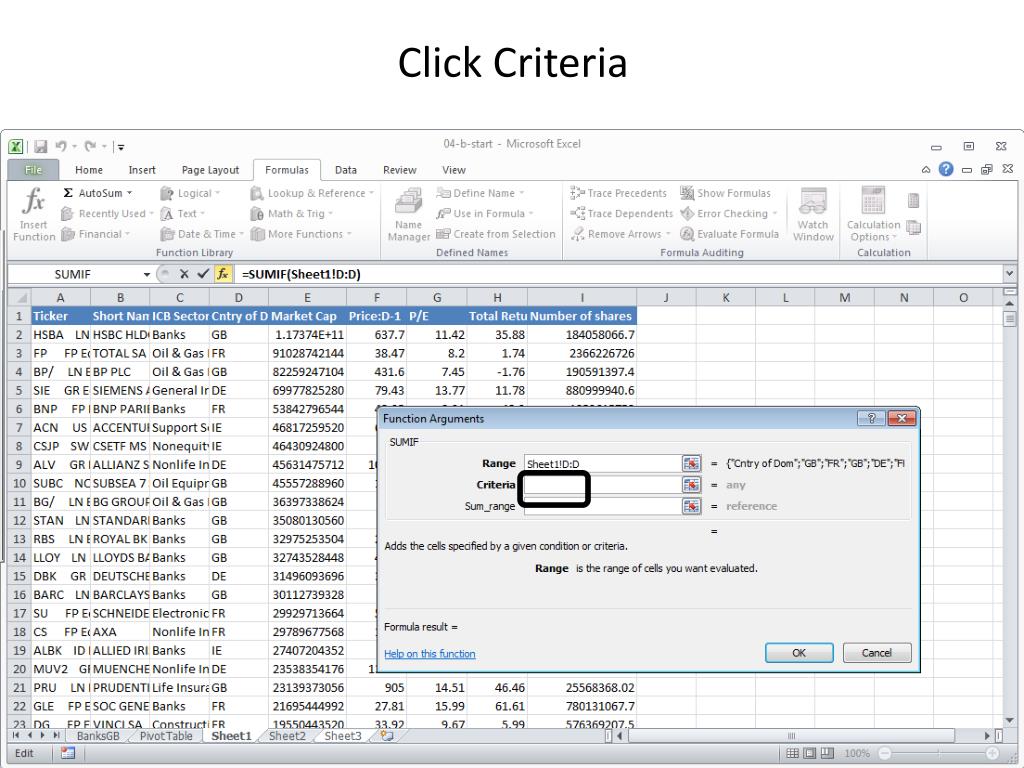Click Remove Arrows
1024x768 pixels.
click(x=620, y=234)
